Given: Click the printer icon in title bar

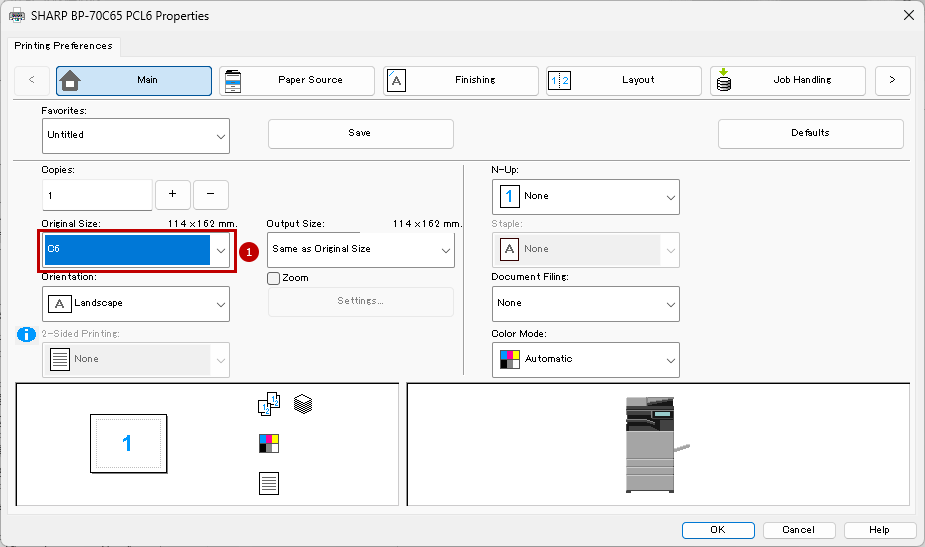Looking at the screenshot, I should [x=17, y=16].
